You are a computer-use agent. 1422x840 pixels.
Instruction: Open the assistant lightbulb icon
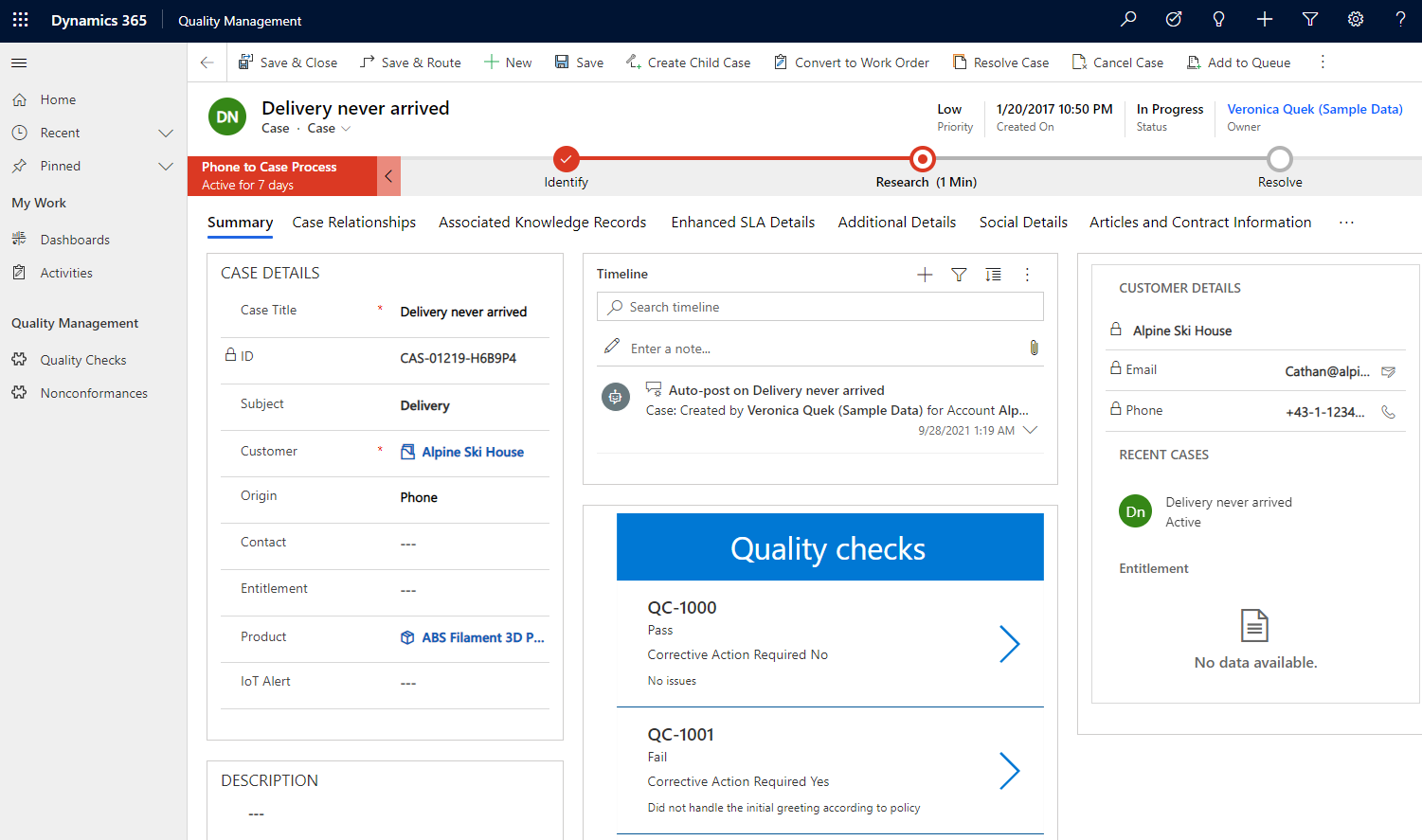coord(1219,20)
